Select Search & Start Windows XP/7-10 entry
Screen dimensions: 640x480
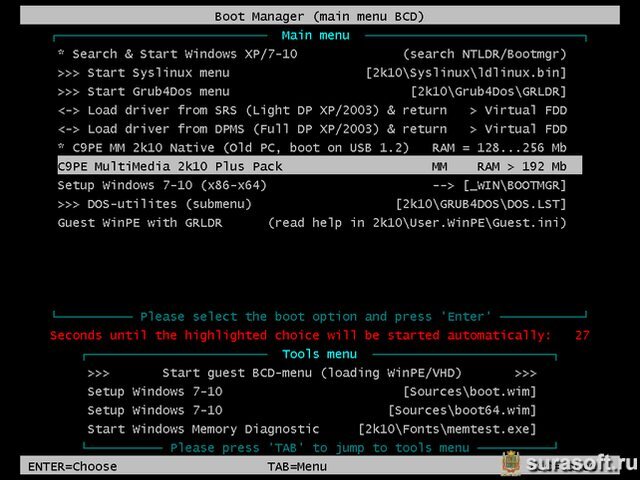[x=312, y=54]
